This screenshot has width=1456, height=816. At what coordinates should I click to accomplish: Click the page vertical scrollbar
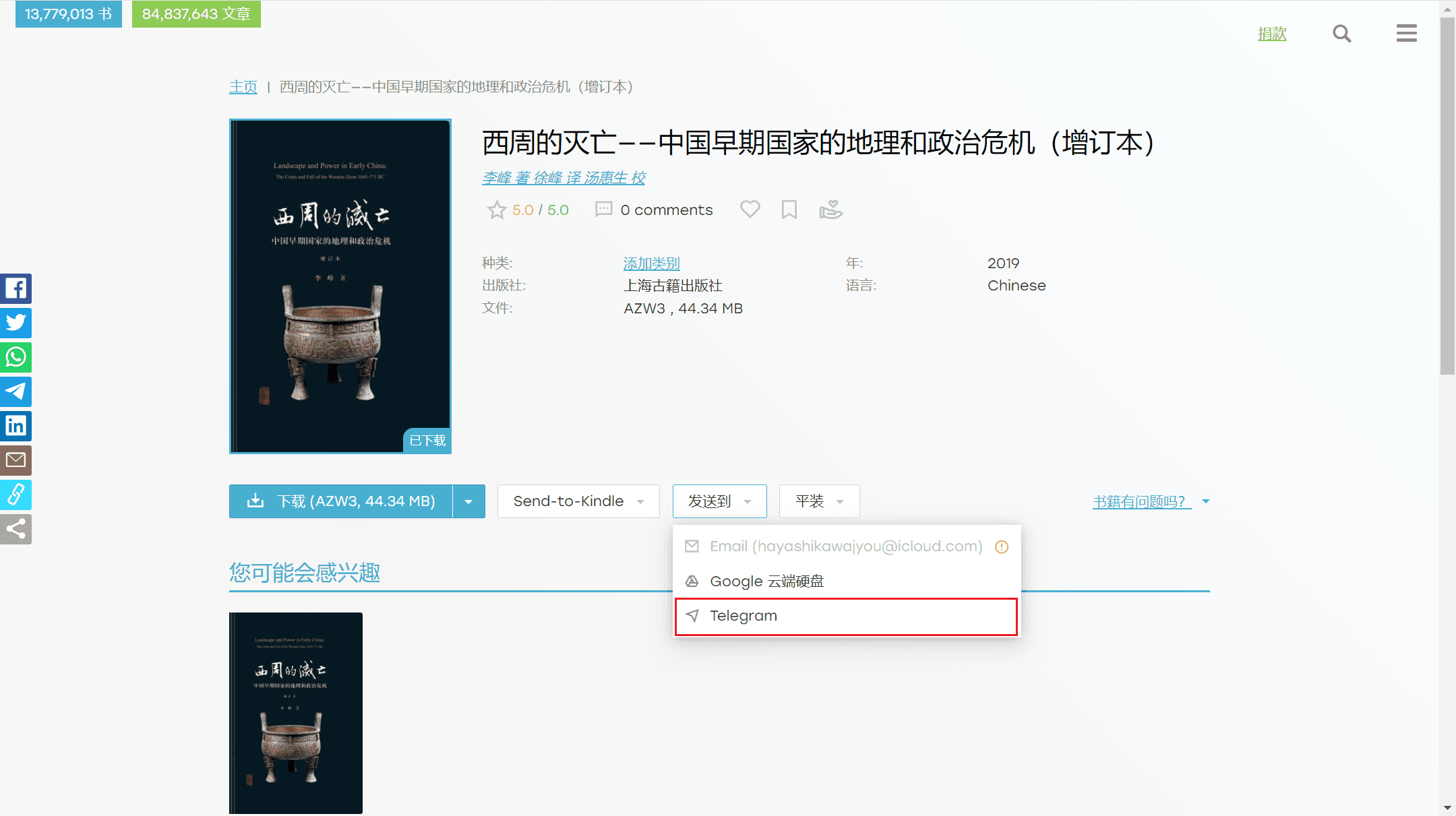coord(1447,195)
